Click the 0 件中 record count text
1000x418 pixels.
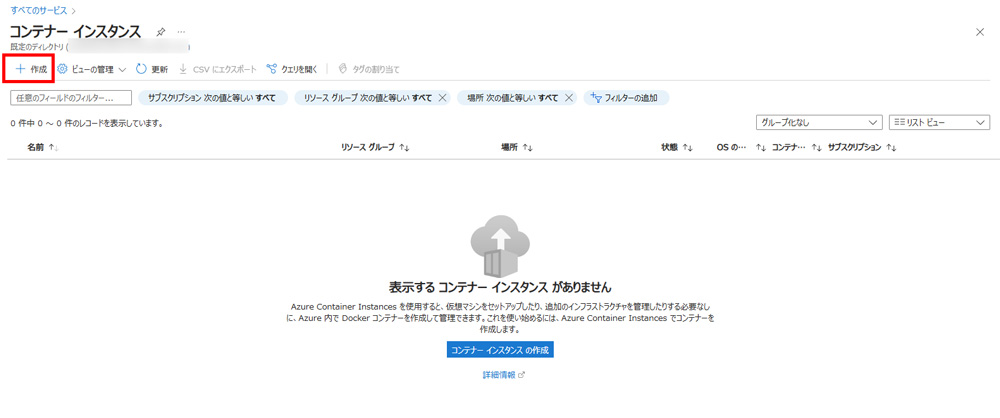(87, 123)
